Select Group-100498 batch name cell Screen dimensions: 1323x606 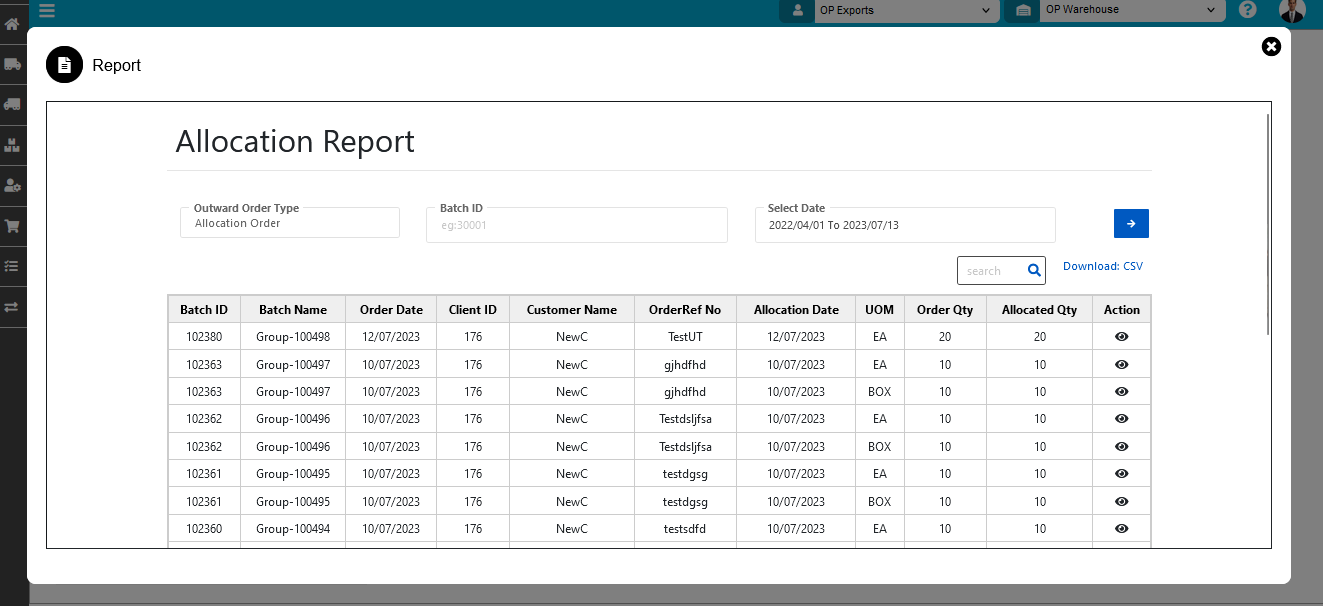point(293,337)
